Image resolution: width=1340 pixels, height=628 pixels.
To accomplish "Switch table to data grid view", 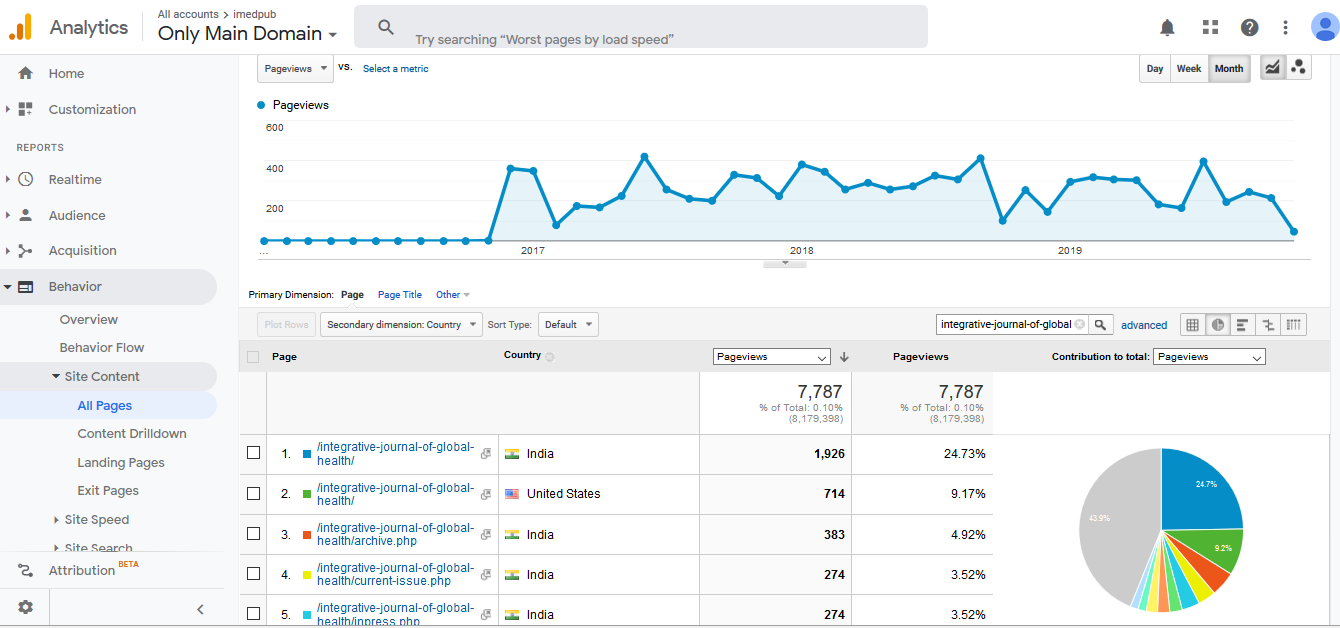I will pos(1192,325).
